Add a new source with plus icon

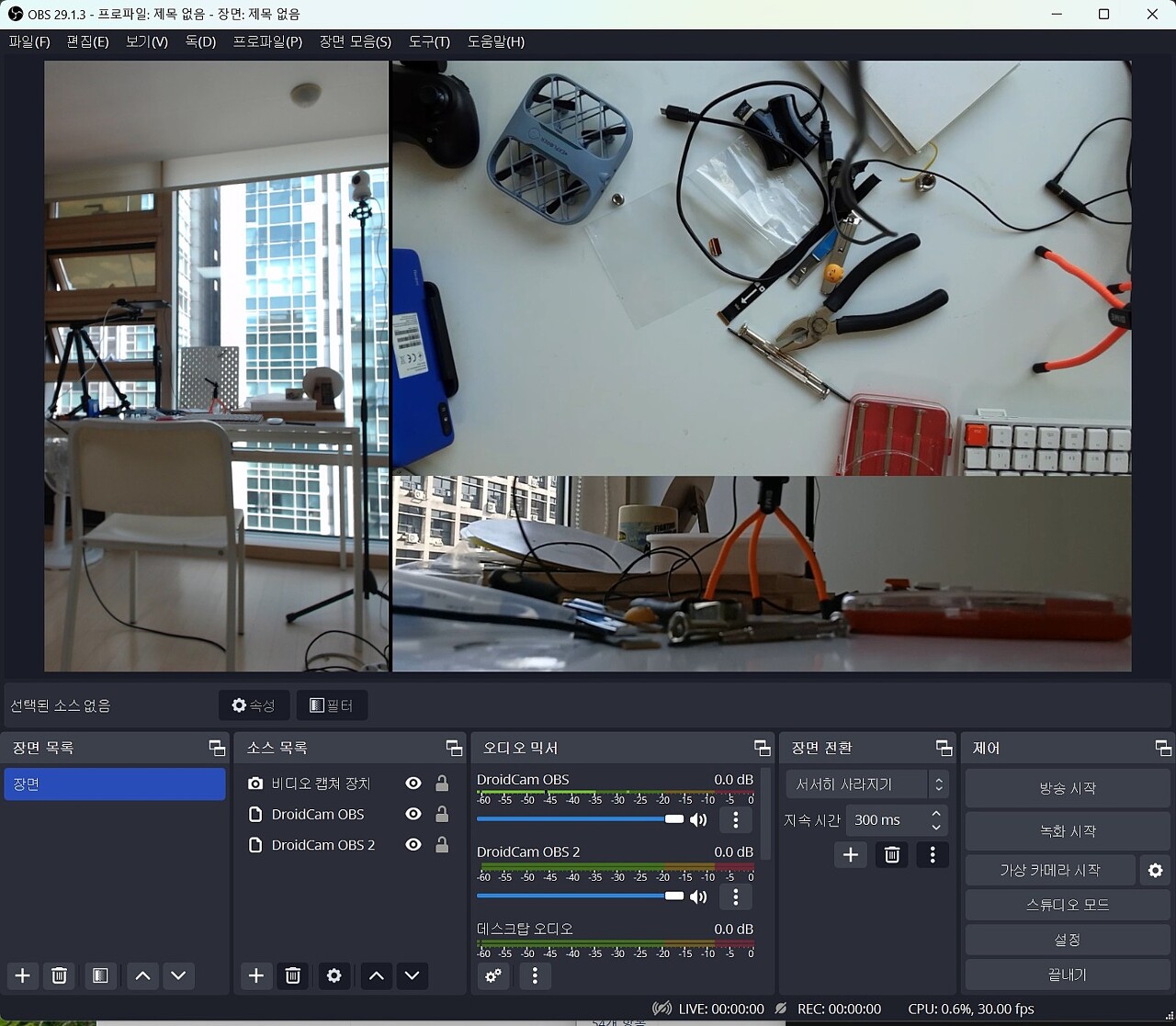(256, 975)
